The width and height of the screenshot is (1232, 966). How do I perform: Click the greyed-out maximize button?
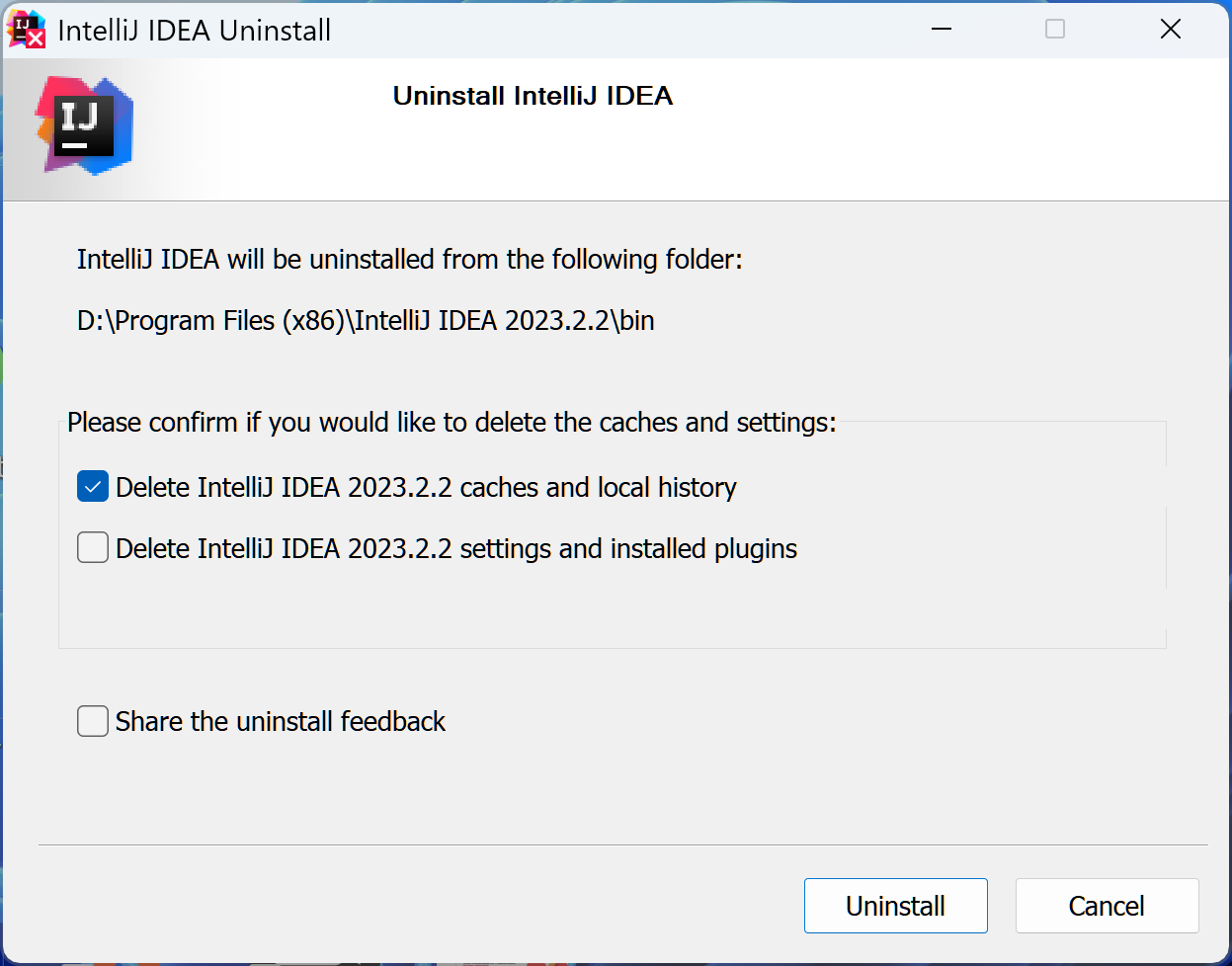point(1055,30)
